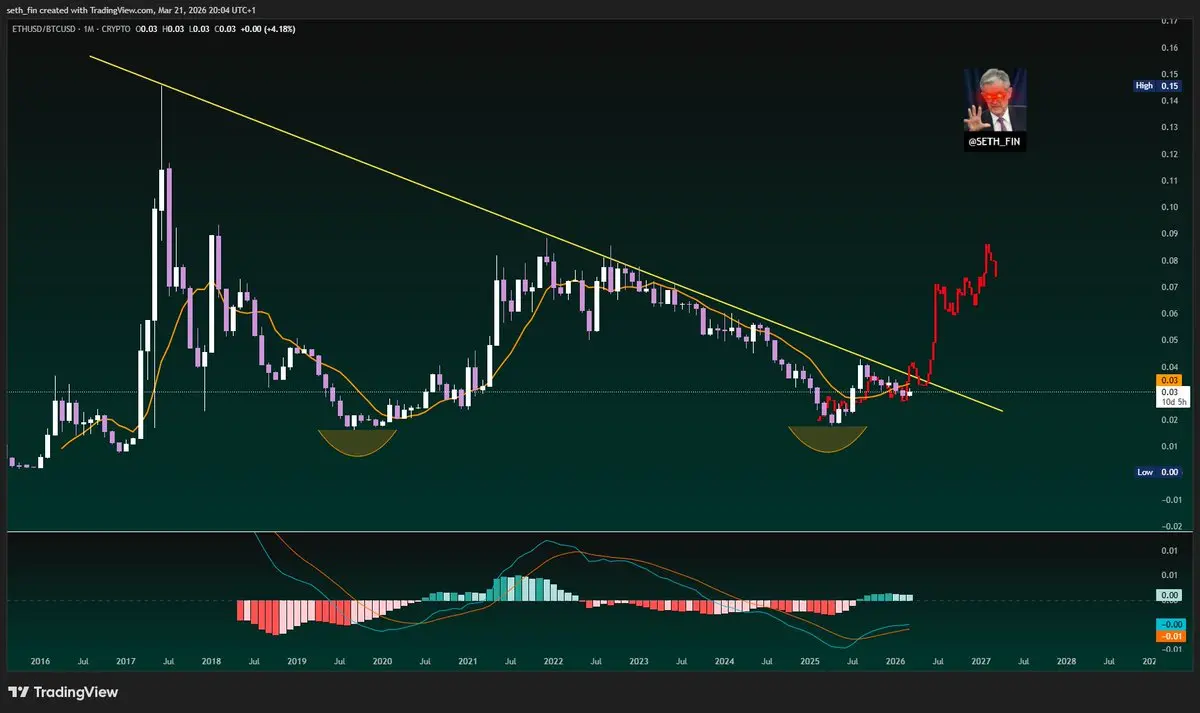Click the @SETH_FIN name tag
The height and width of the screenshot is (713, 1200).
[x=995, y=143]
